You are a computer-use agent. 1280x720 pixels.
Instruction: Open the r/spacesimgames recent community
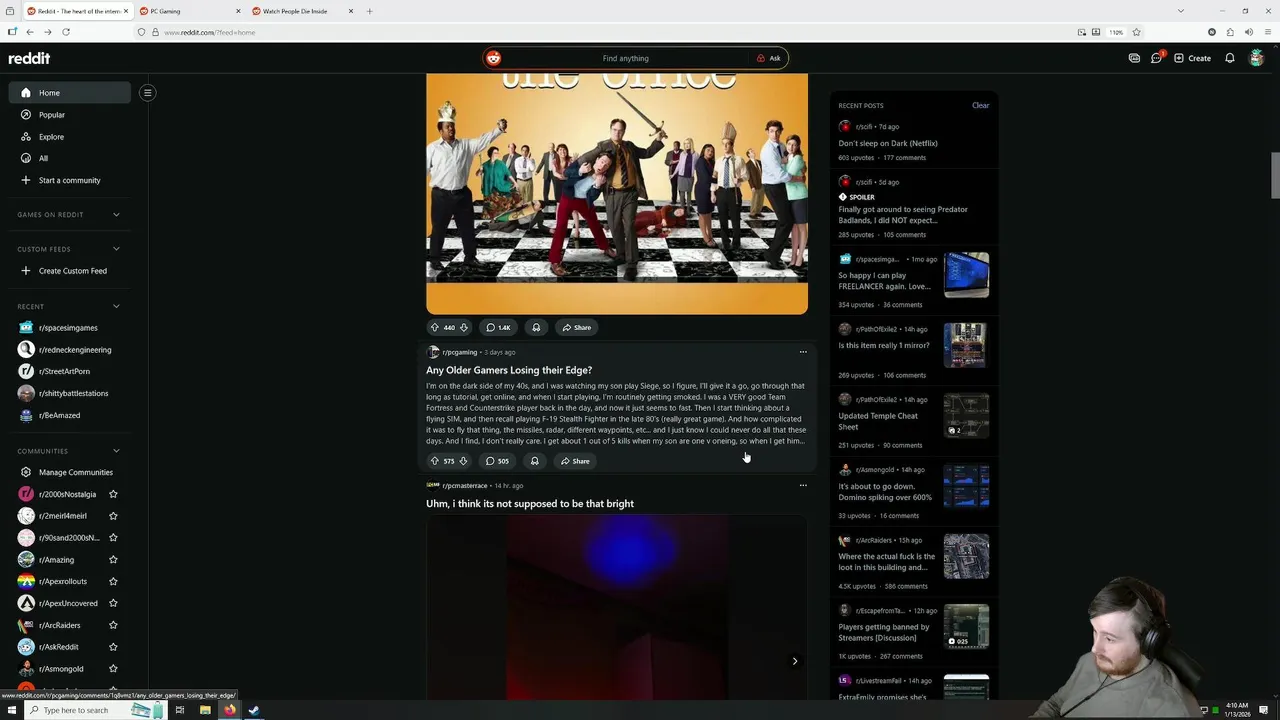point(69,328)
